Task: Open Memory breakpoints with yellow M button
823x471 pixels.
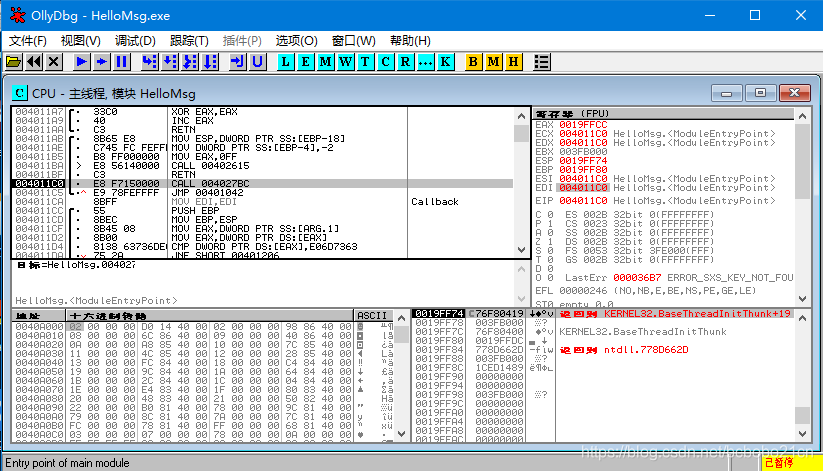Action: [x=493, y=62]
